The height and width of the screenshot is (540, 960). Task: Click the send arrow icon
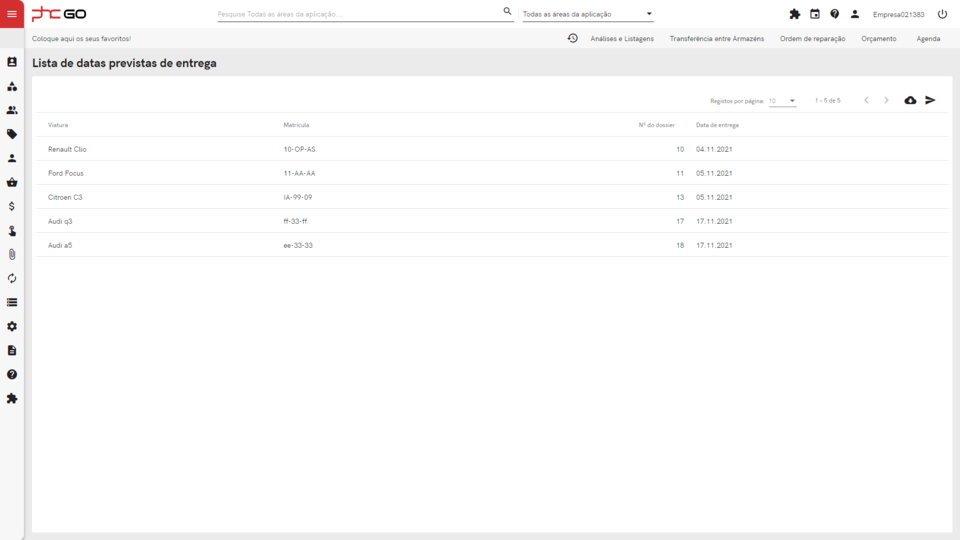[x=930, y=100]
